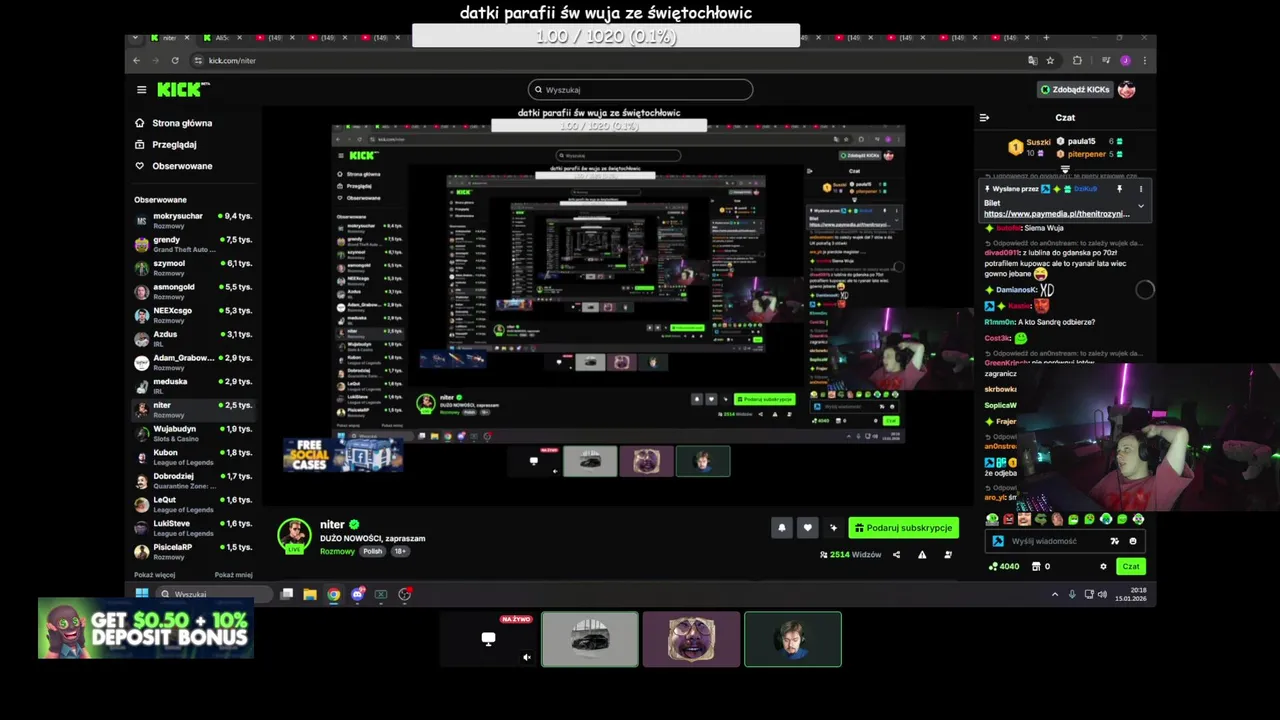Open Dobrodziej channel in followed list
Viewport: 1280px width, 720px height.
193,480
